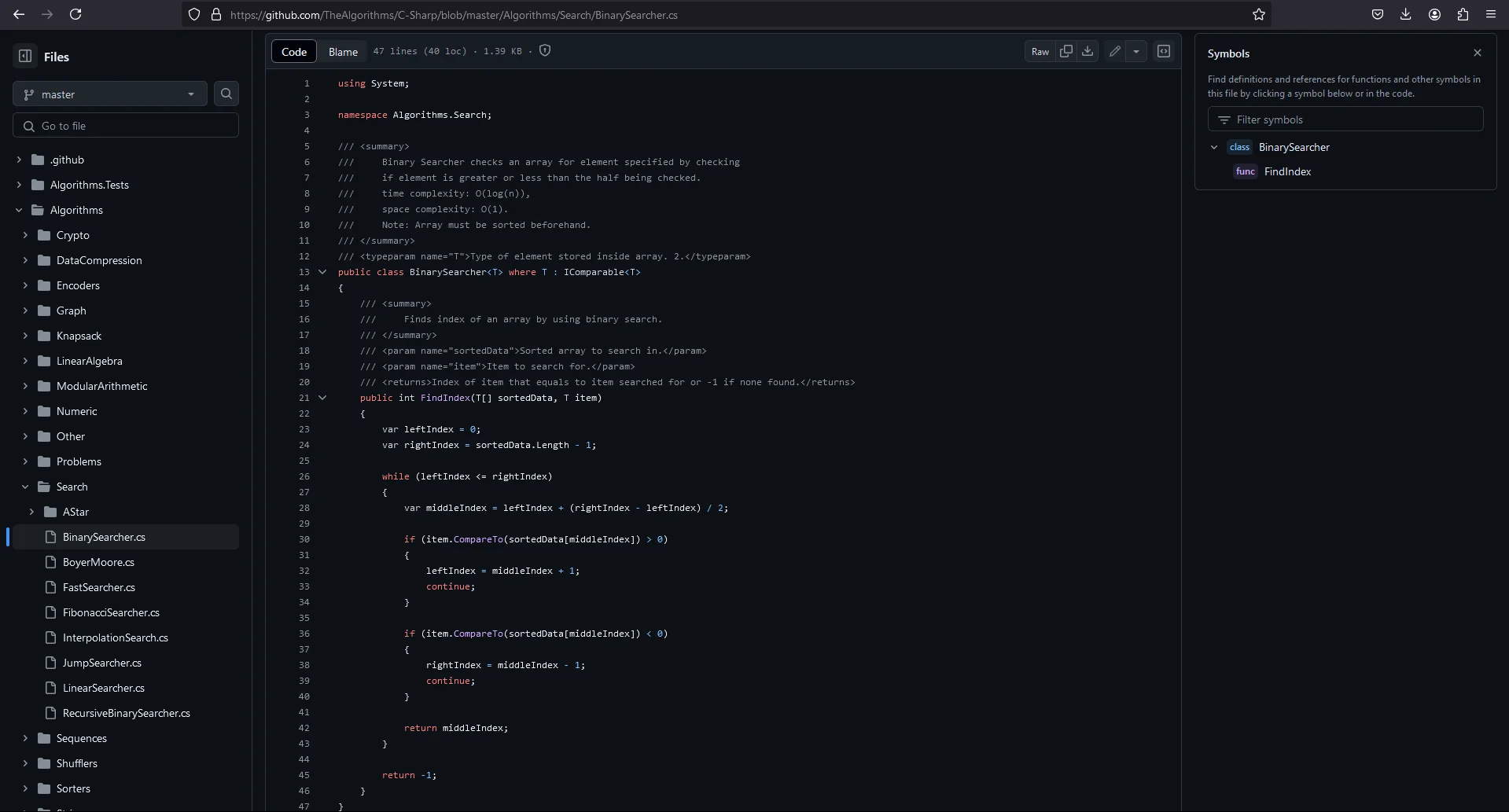Open the Numeric folder
This screenshot has width=1509, height=812.
(x=77, y=411)
